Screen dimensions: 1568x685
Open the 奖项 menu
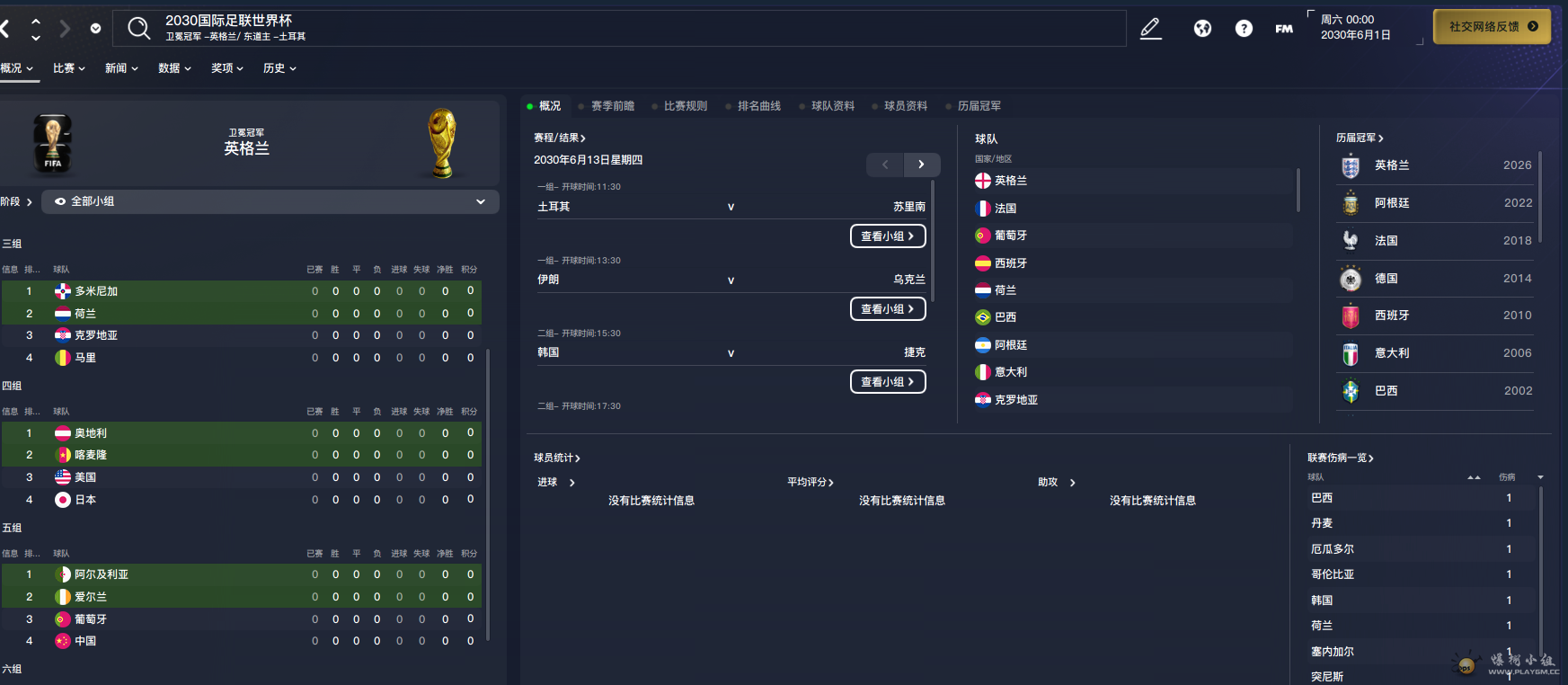tap(227, 68)
